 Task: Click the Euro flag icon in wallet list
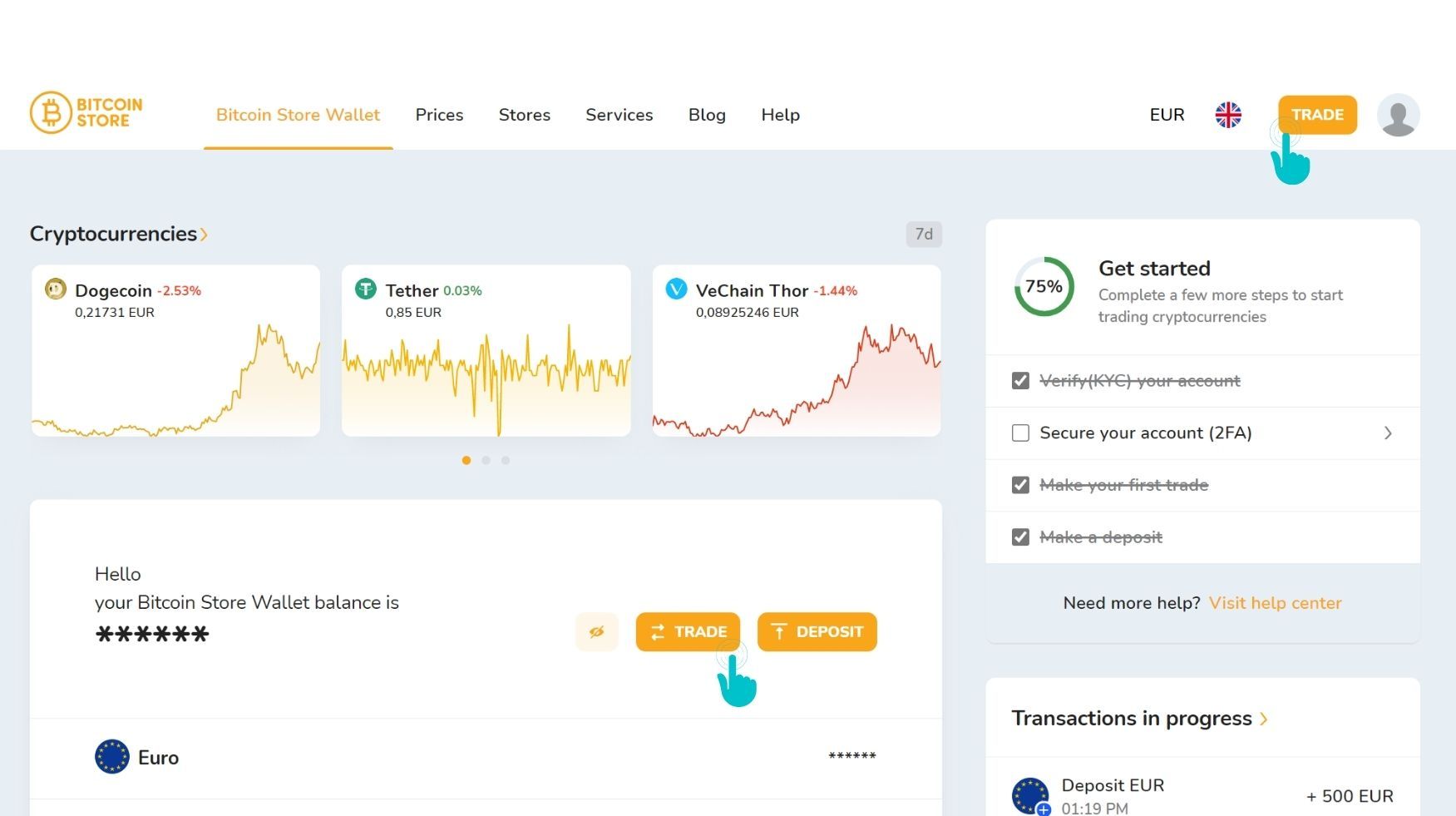(112, 757)
